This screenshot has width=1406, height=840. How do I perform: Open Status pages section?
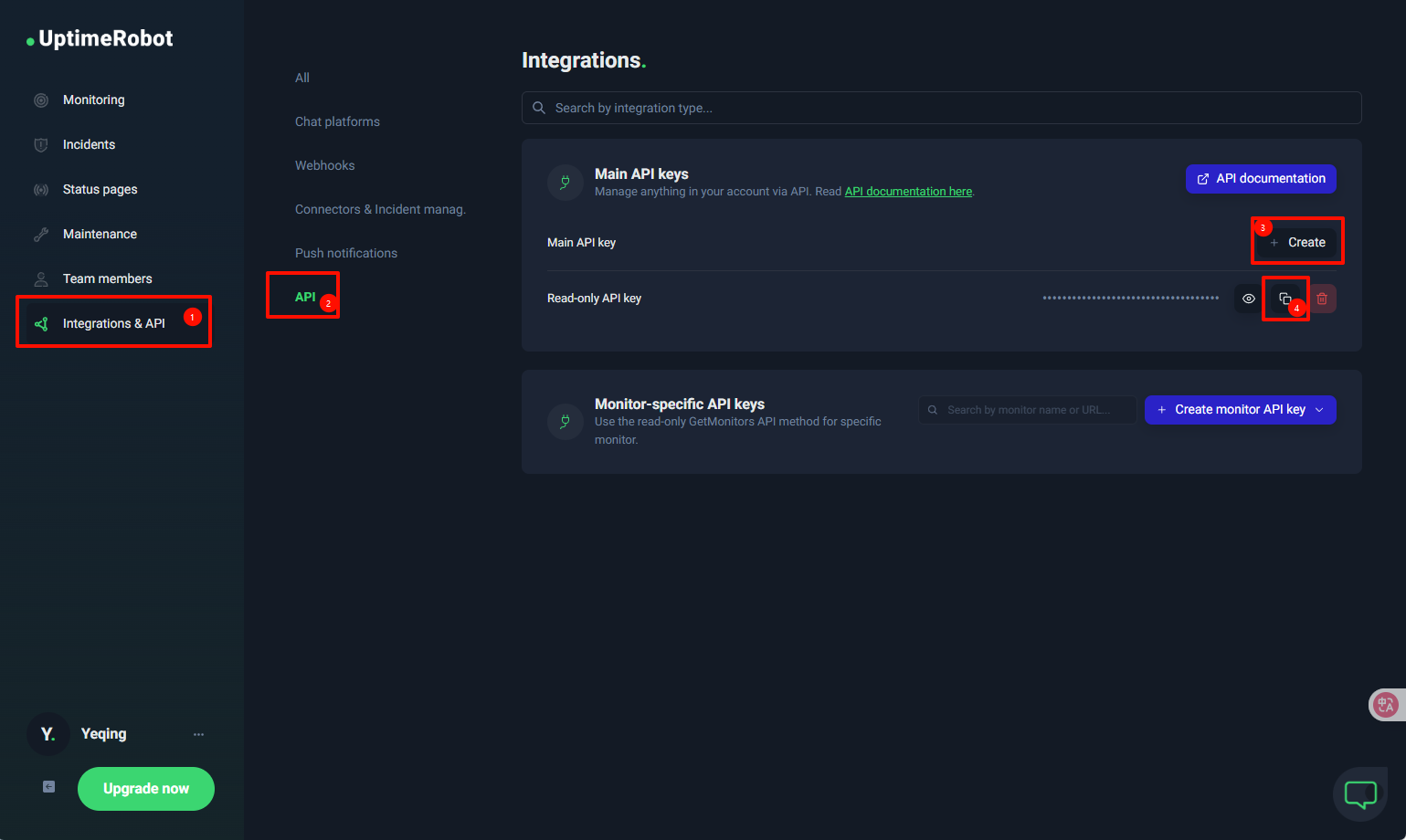coord(100,190)
